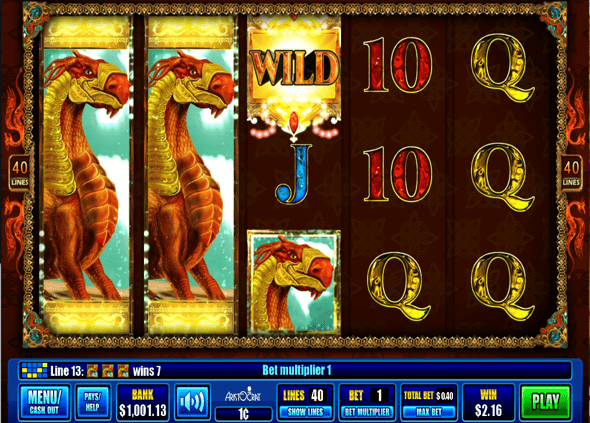The width and height of the screenshot is (590, 423).
Task: Click the payline grid icon beside Line 13
Action: [x=34, y=371]
